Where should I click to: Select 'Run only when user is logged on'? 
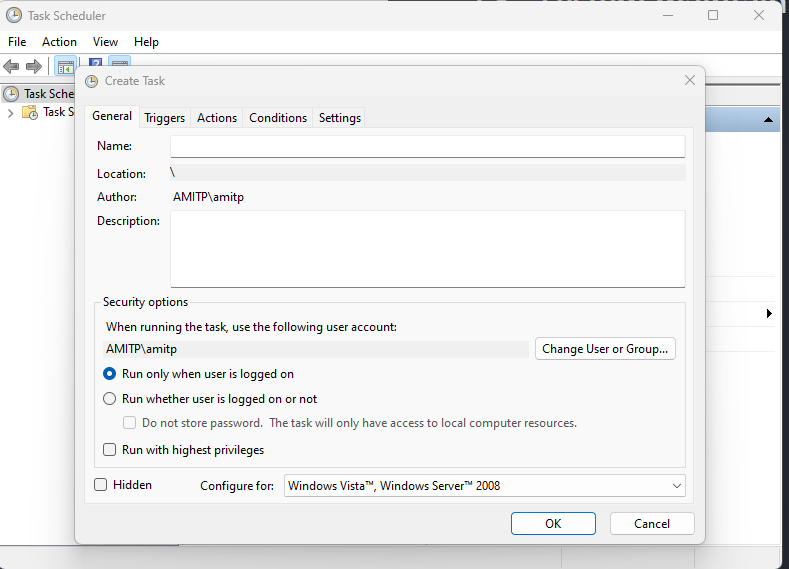[111, 374]
